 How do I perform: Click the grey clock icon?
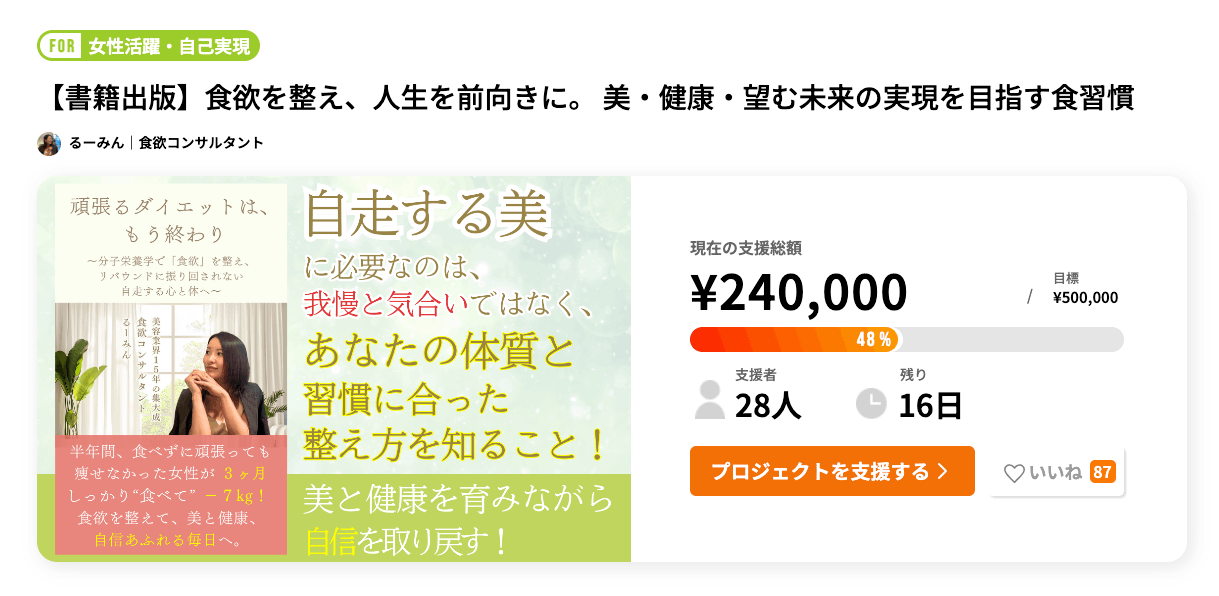[871, 403]
